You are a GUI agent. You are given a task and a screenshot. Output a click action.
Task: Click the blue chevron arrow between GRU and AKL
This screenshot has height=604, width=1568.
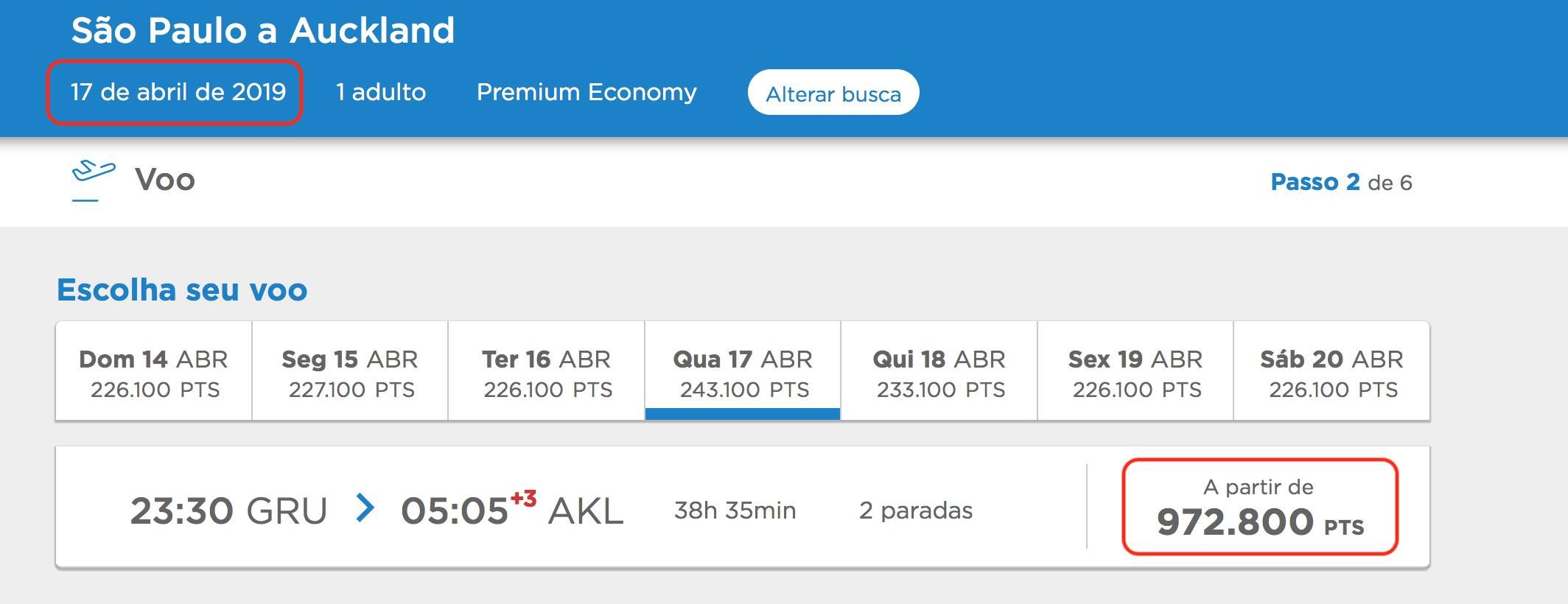click(365, 508)
